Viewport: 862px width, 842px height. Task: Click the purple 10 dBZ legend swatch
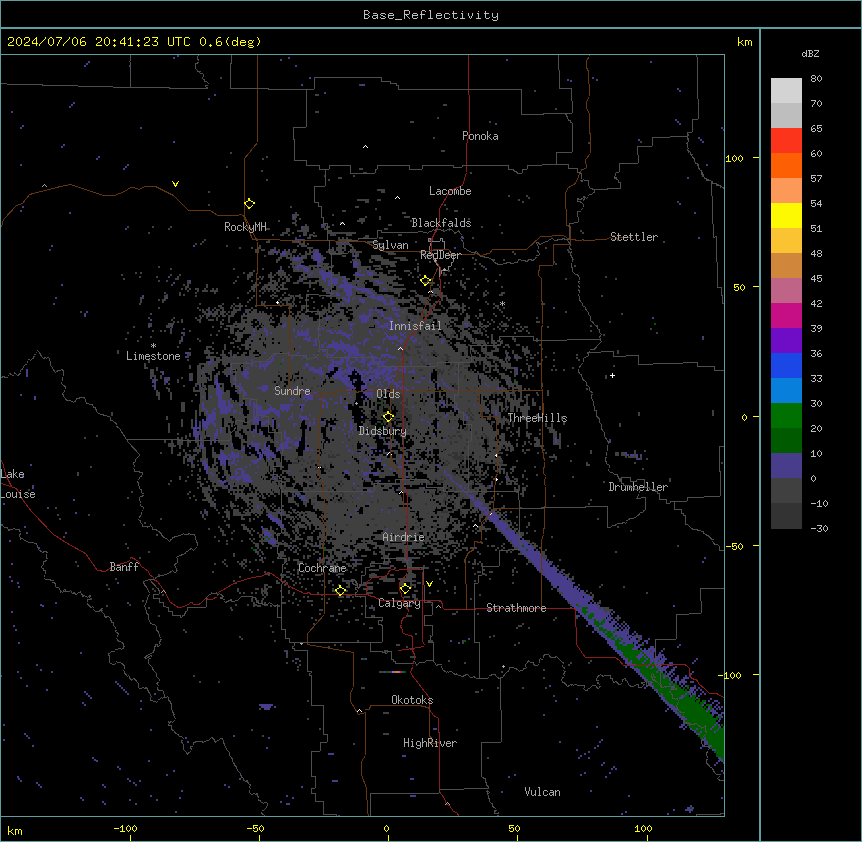click(x=786, y=466)
